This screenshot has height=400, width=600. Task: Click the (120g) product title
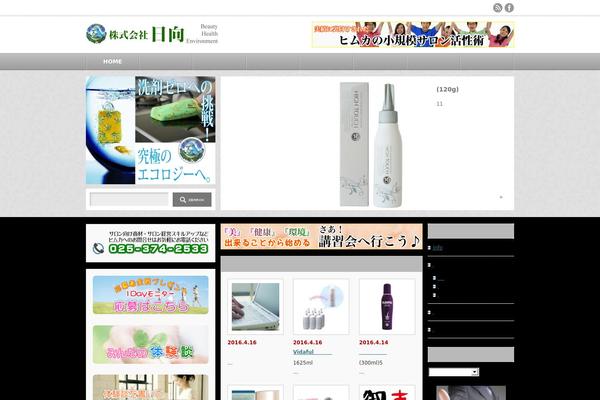[447, 89]
